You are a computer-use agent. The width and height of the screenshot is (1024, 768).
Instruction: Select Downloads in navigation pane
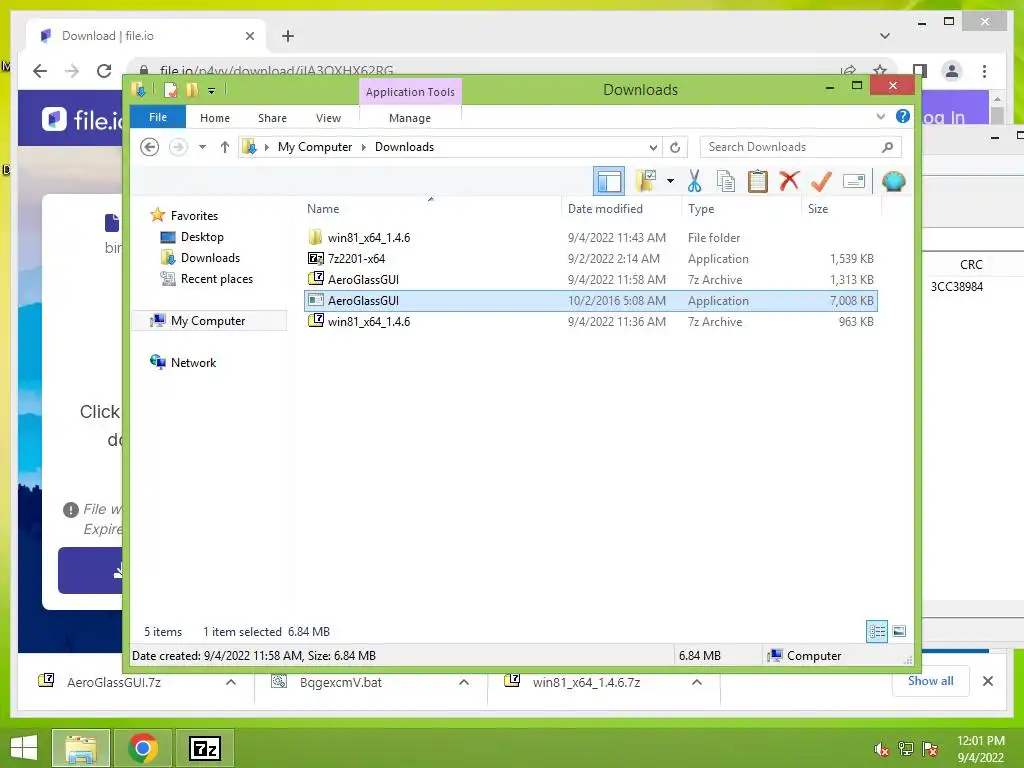click(x=210, y=258)
